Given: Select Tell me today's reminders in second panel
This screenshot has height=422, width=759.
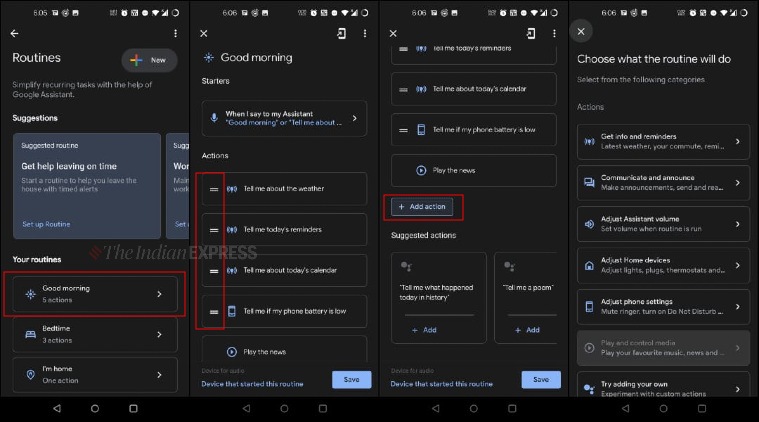Looking at the screenshot, I should tap(284, 229).
